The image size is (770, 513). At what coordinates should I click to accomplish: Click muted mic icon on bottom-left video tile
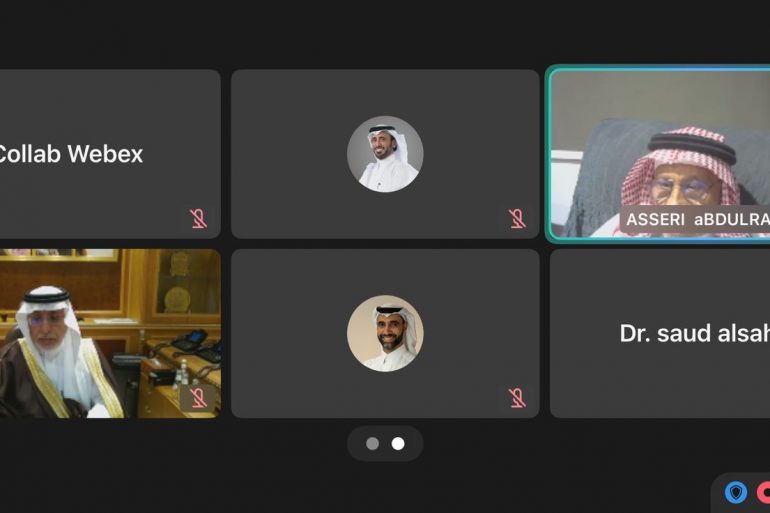coord(198,398)
